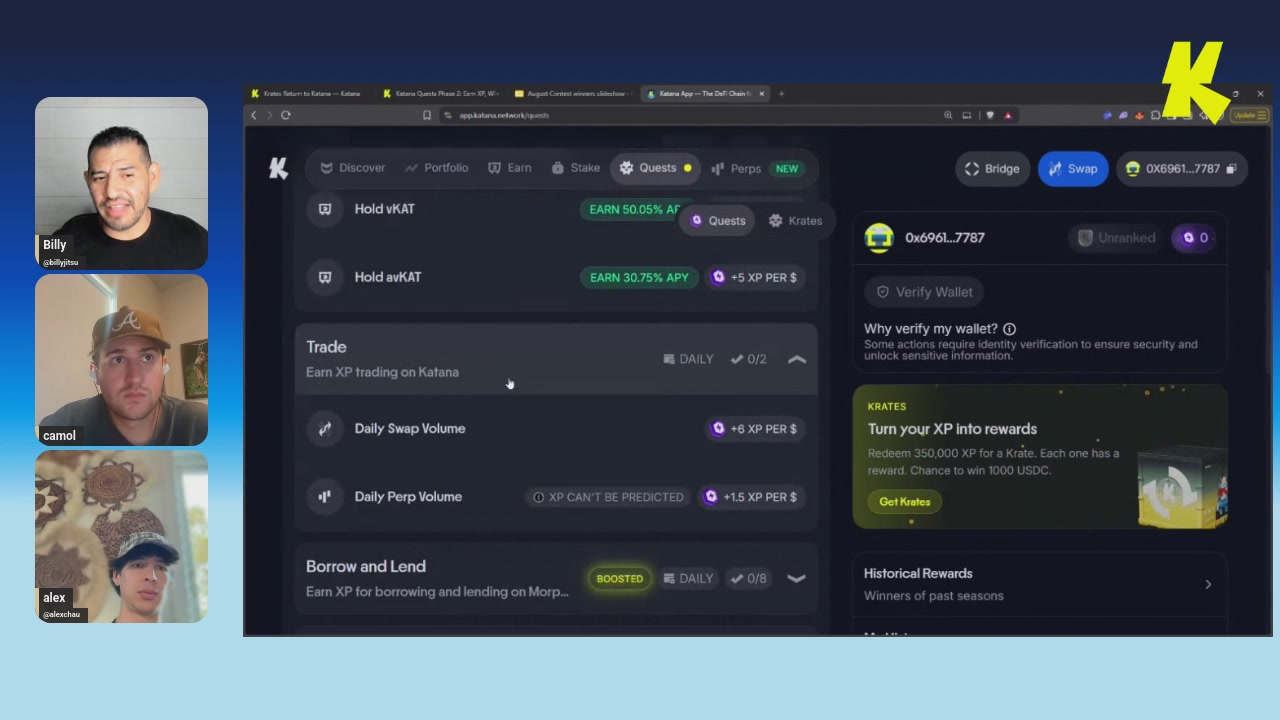Switch to the Stake tab
This screenshot has height=720, width=1280.
click(x=575, y=168)
